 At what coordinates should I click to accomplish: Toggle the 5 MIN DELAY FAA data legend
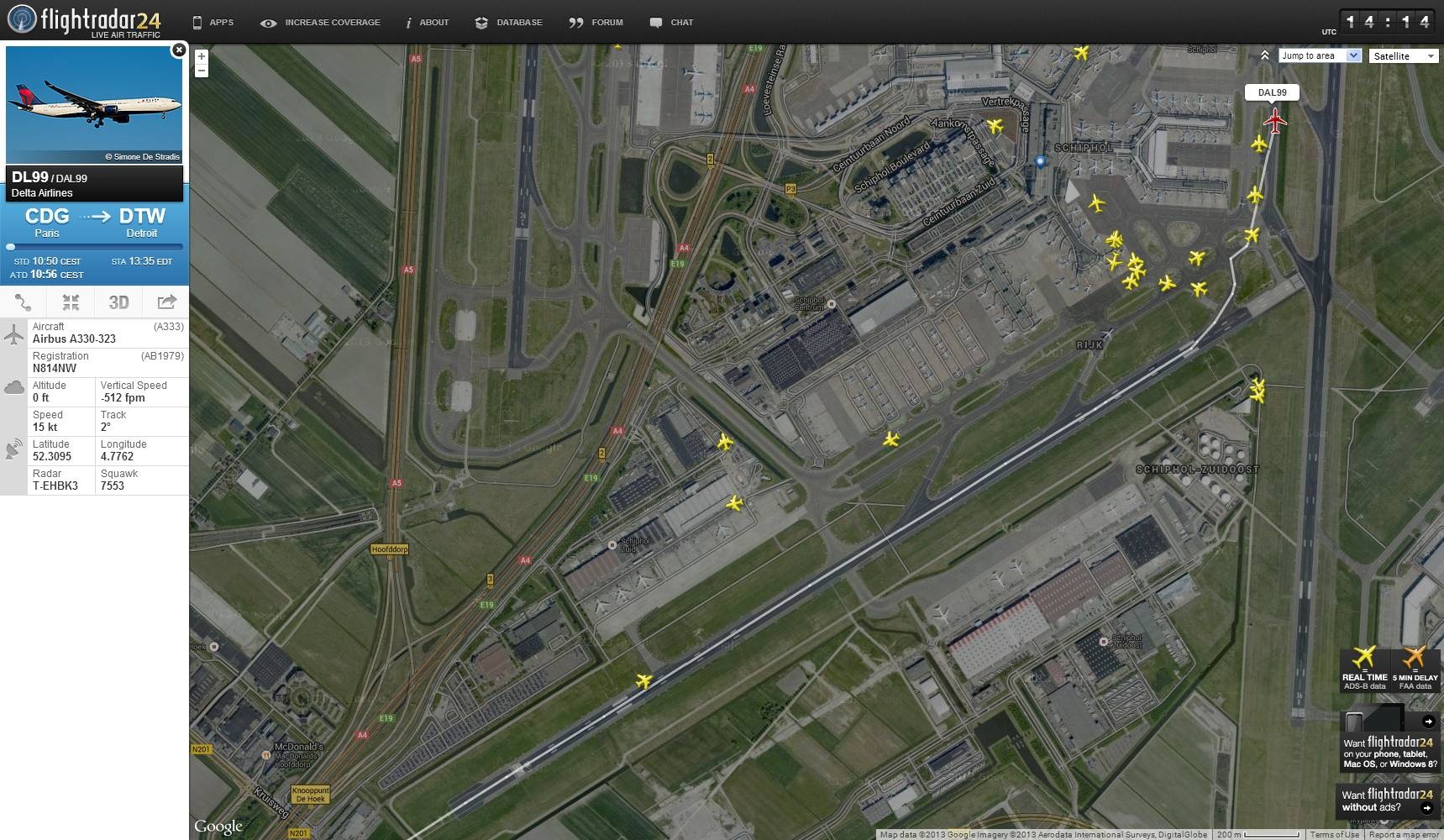[x=1415, y=669]
